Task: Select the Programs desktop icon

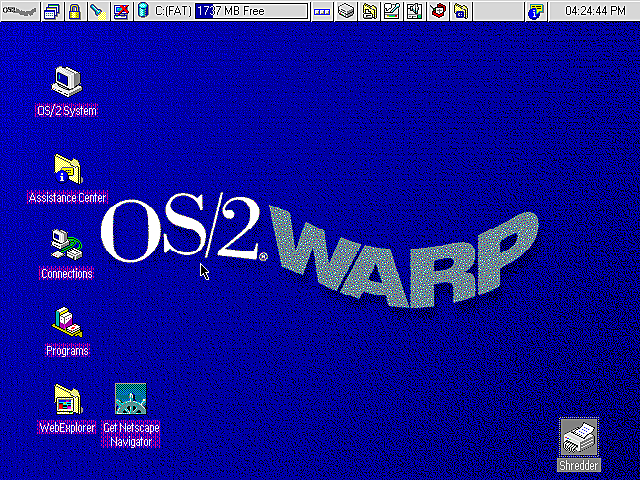Action: (x=67, y=322)
